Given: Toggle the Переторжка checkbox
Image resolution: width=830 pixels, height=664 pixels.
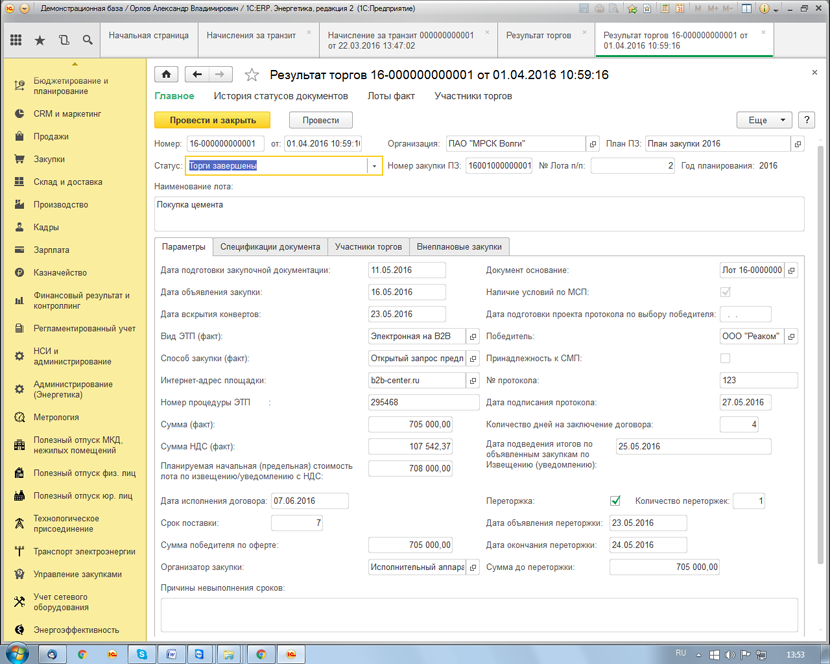Looking at the screenshot, I should [615, 500].
